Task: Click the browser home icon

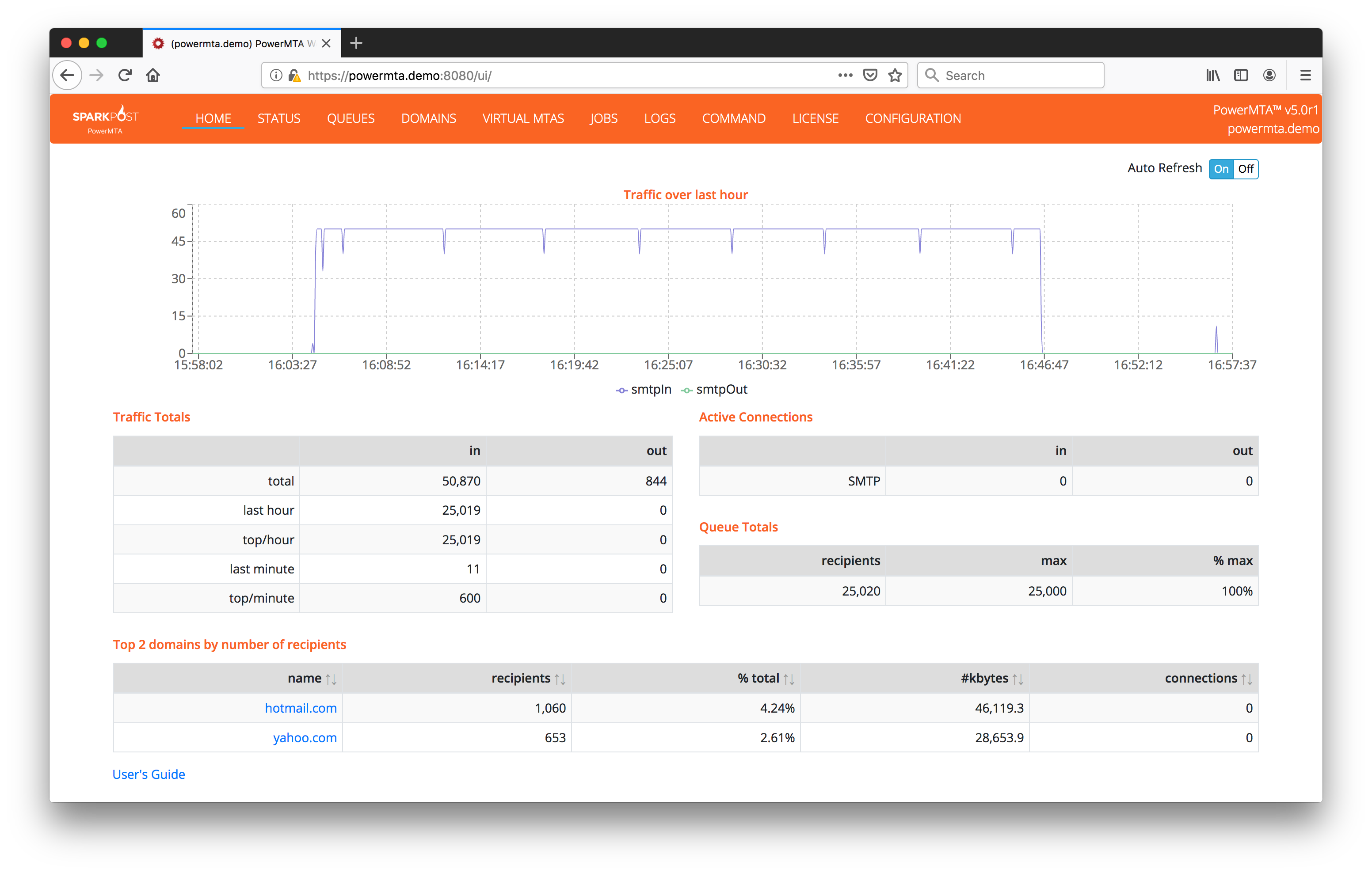Action: [x=152, y=75]
